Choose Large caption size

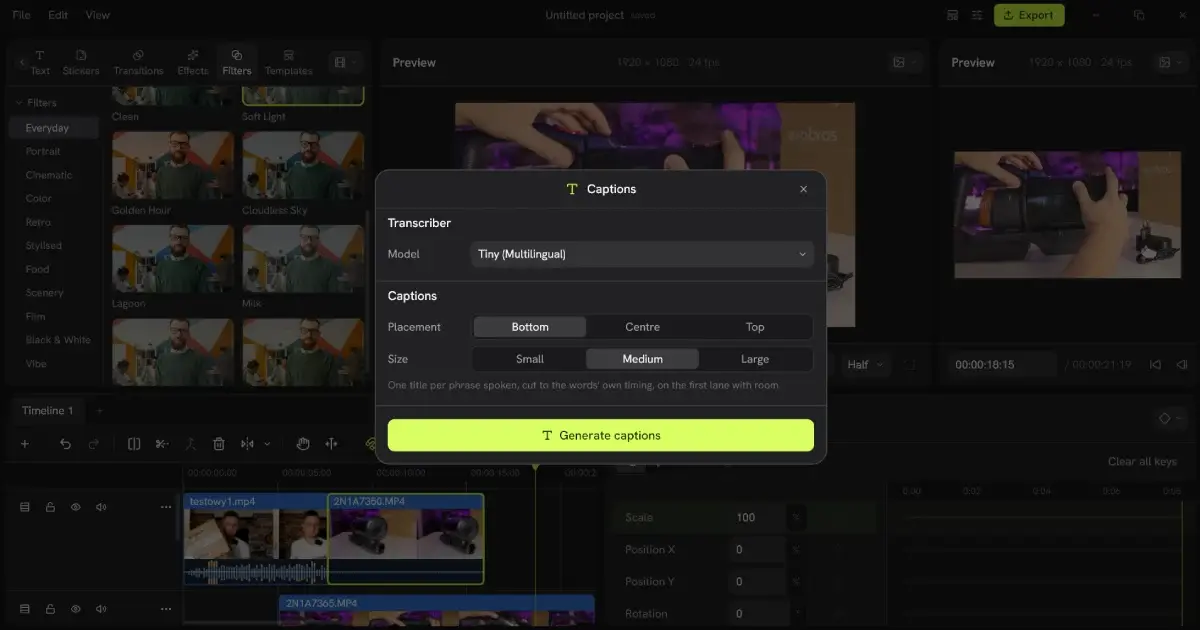(755, 359)
